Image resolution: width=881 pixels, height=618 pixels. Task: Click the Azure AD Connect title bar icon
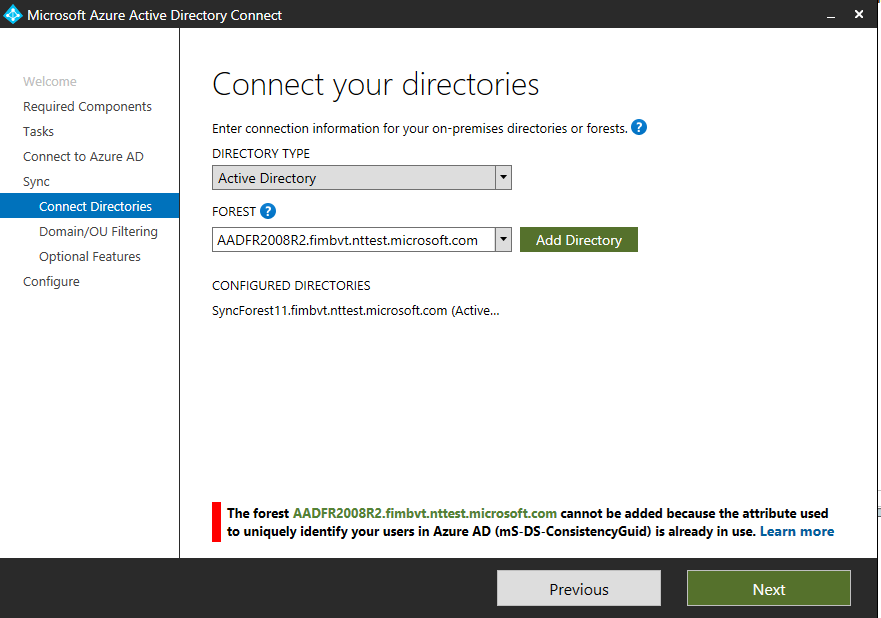(14, 14)
